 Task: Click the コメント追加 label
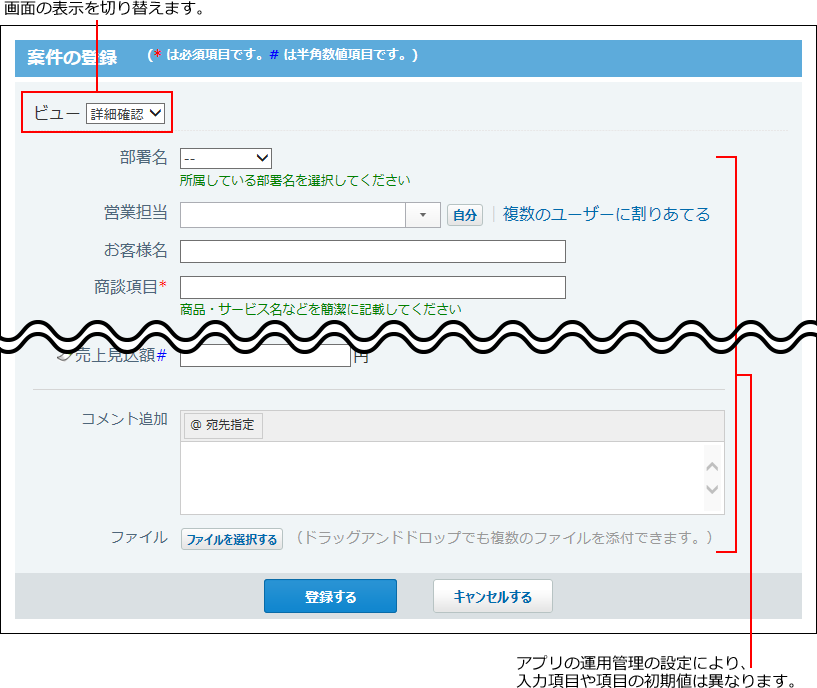[x=125, y=419]
